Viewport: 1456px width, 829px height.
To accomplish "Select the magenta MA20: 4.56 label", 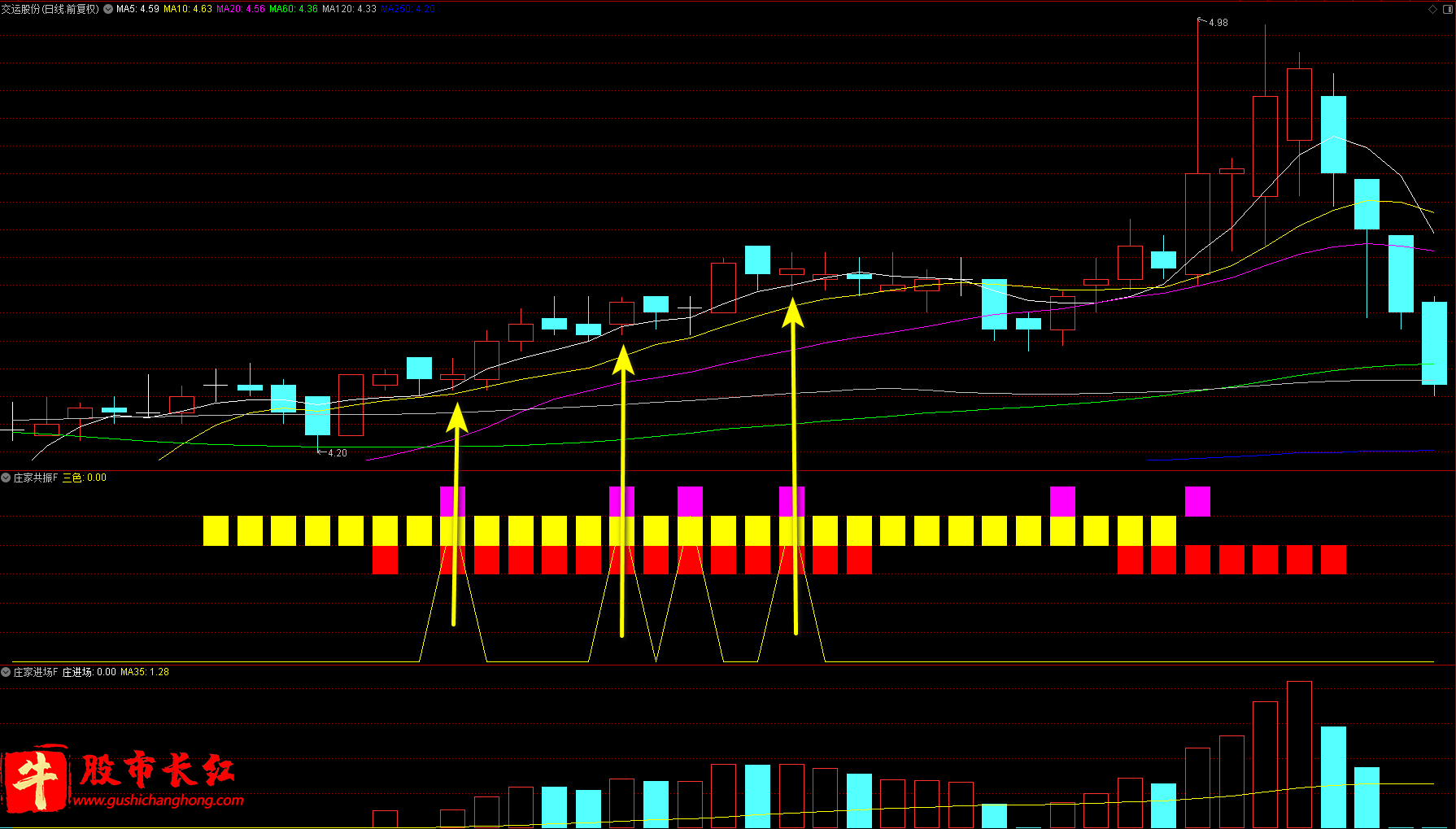I will [241, 9].
